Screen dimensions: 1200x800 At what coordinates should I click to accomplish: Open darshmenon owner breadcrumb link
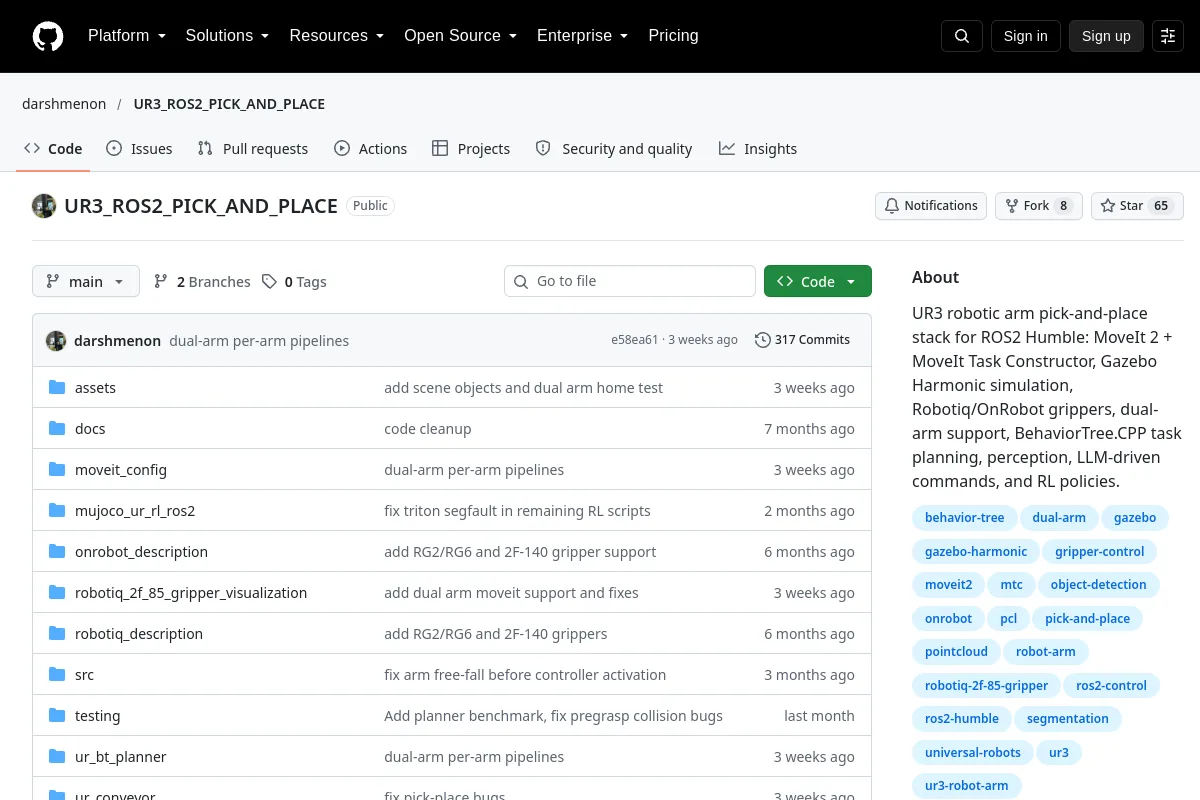[x=64, y=104]
